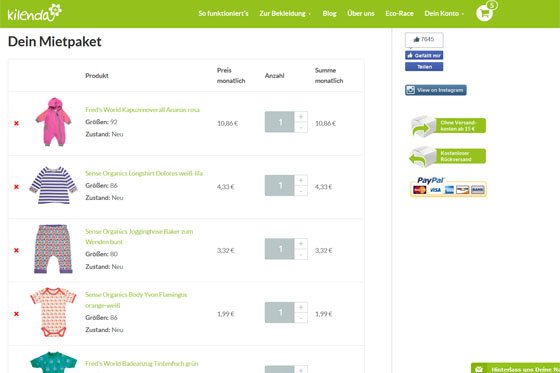This screenshot has height=373, width=560.
Task: Remove the Jogginghose Baker item
Action: click(16, 250)
